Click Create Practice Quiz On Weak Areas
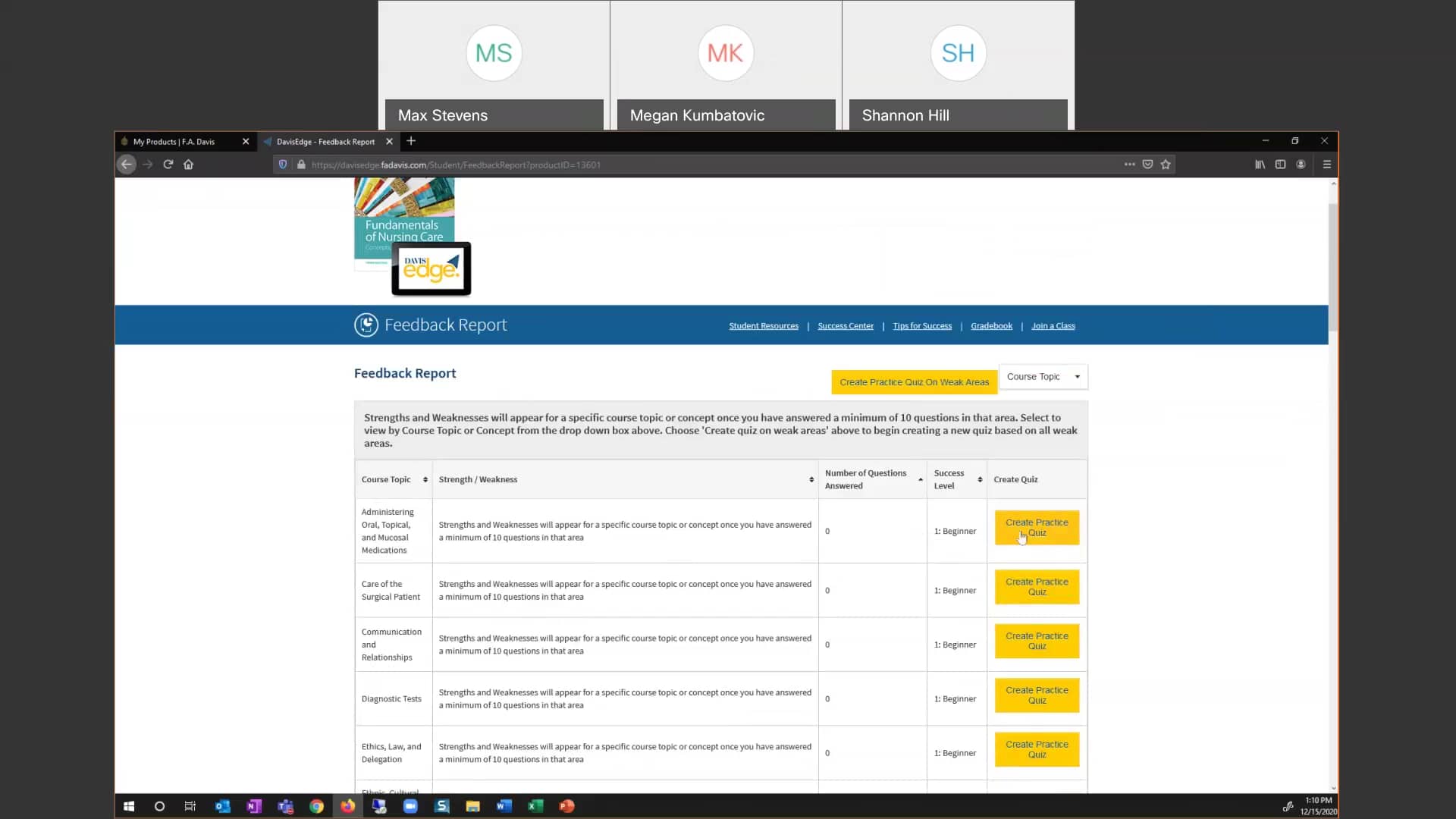 click(914, 382)
